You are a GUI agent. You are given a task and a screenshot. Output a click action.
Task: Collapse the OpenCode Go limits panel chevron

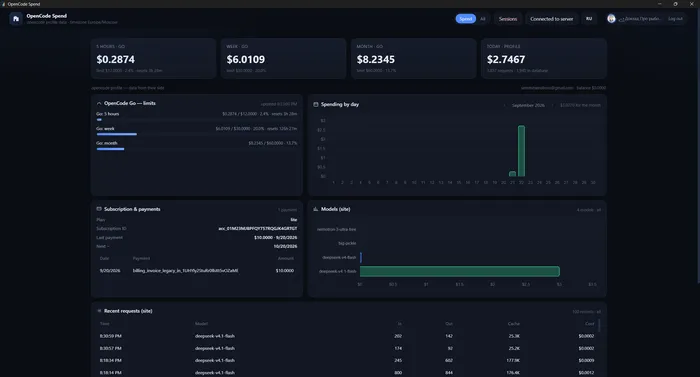pos(99,103)
